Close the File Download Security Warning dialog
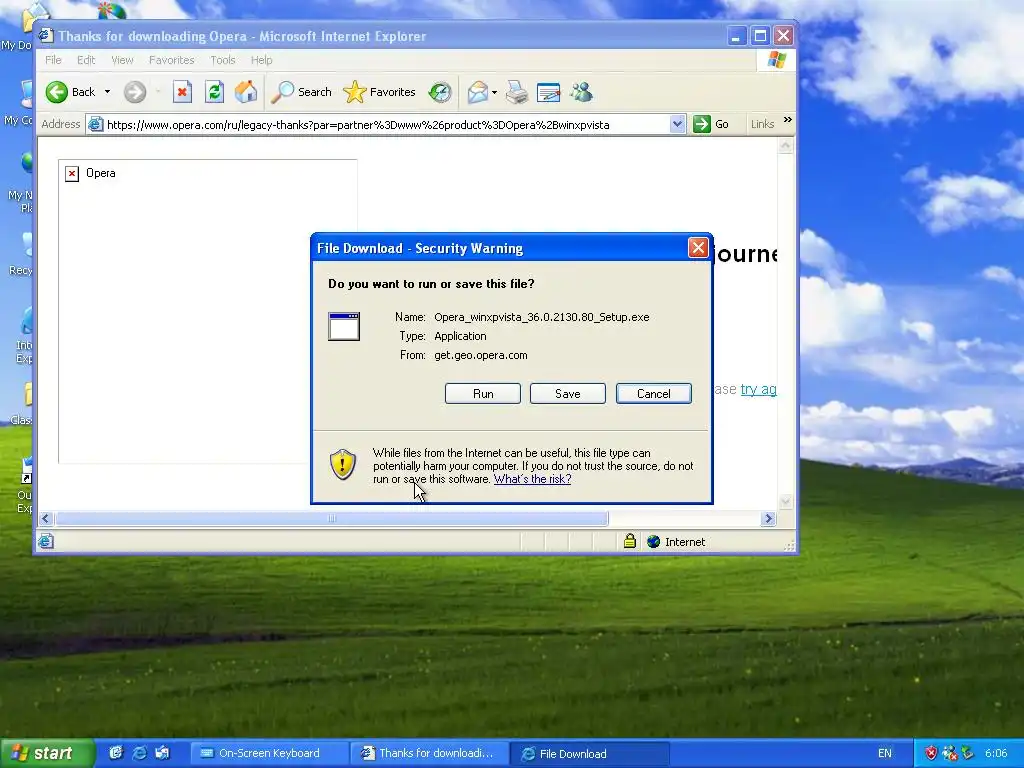The height and width of the screenshot is (768, 1024). coord(698,248)
